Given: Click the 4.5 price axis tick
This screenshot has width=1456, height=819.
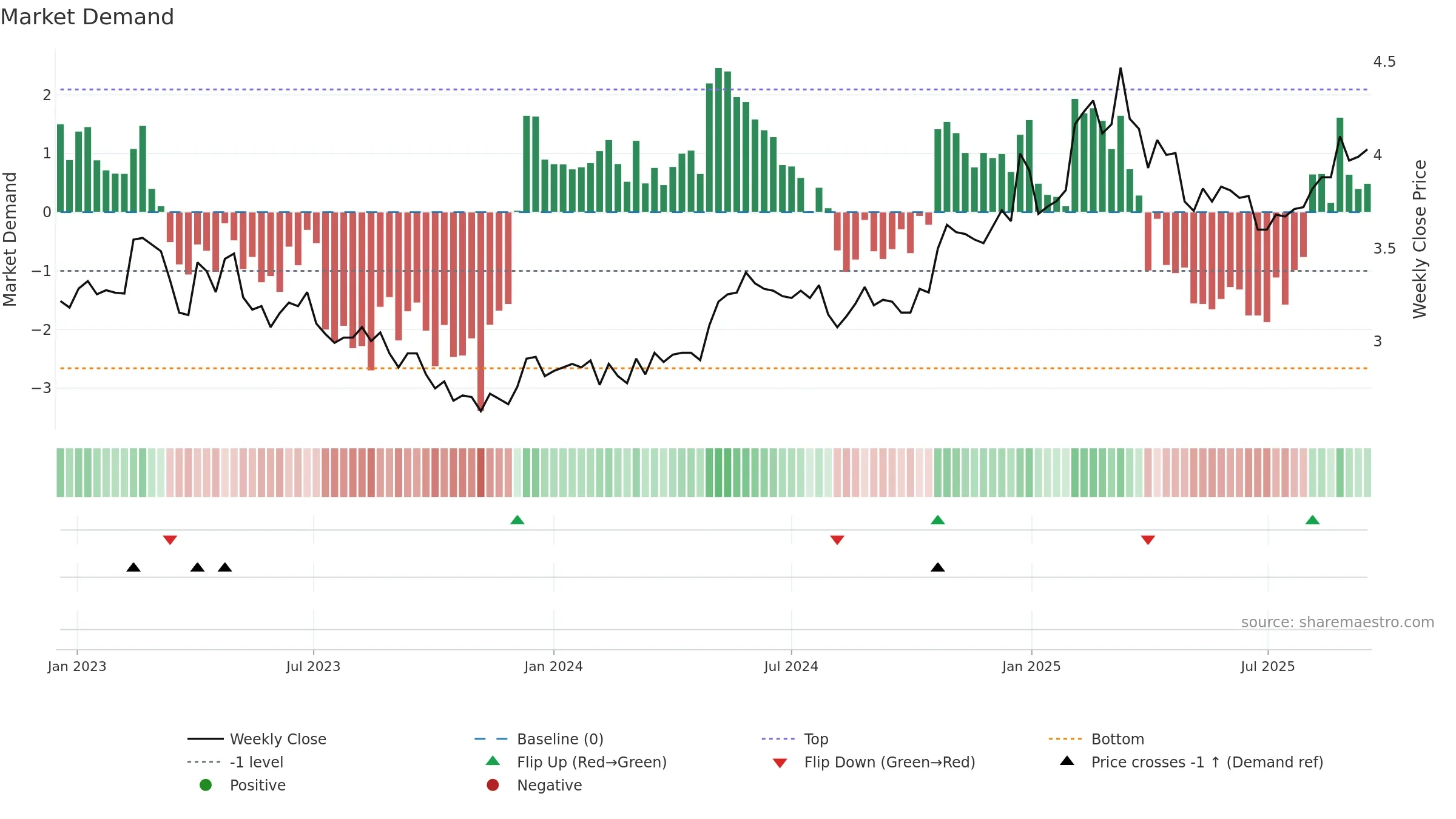Looking at the screenshot, I should (1384, 62).
